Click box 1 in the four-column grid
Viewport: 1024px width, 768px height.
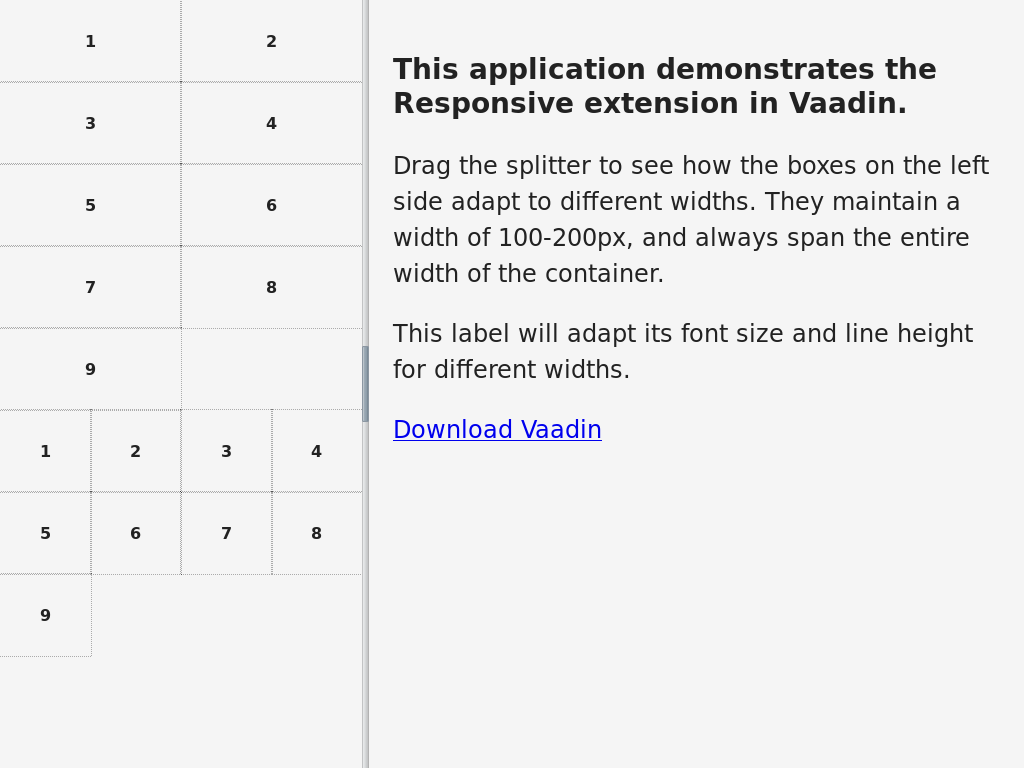click(x=45, y=451)
